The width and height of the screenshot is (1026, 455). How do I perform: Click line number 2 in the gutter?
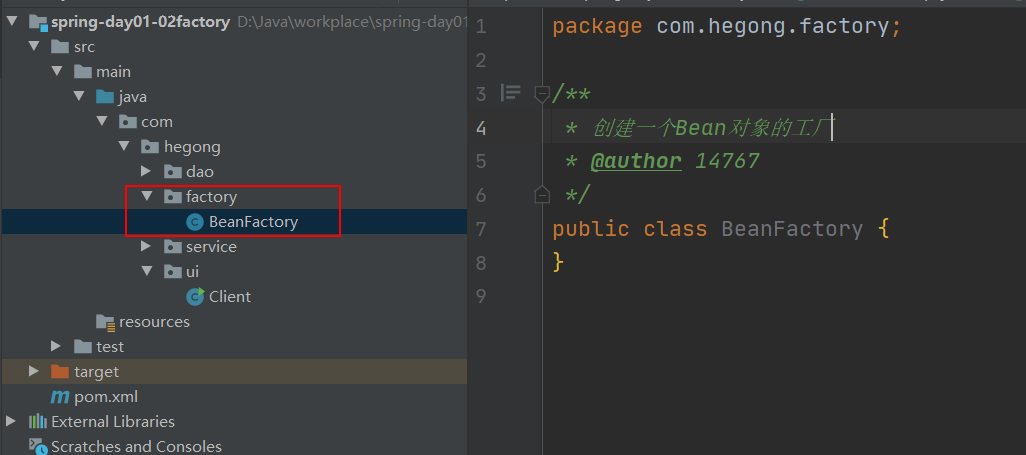481,60
